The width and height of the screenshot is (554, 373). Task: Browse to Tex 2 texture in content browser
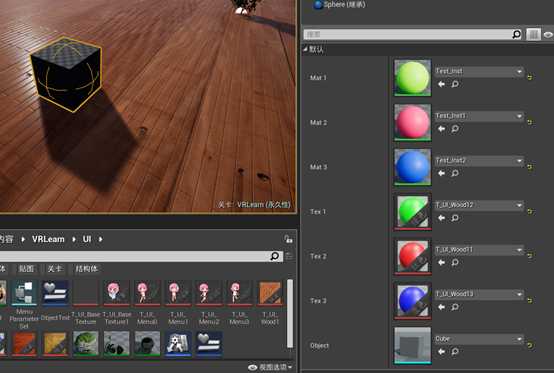(x=455, y=262)
